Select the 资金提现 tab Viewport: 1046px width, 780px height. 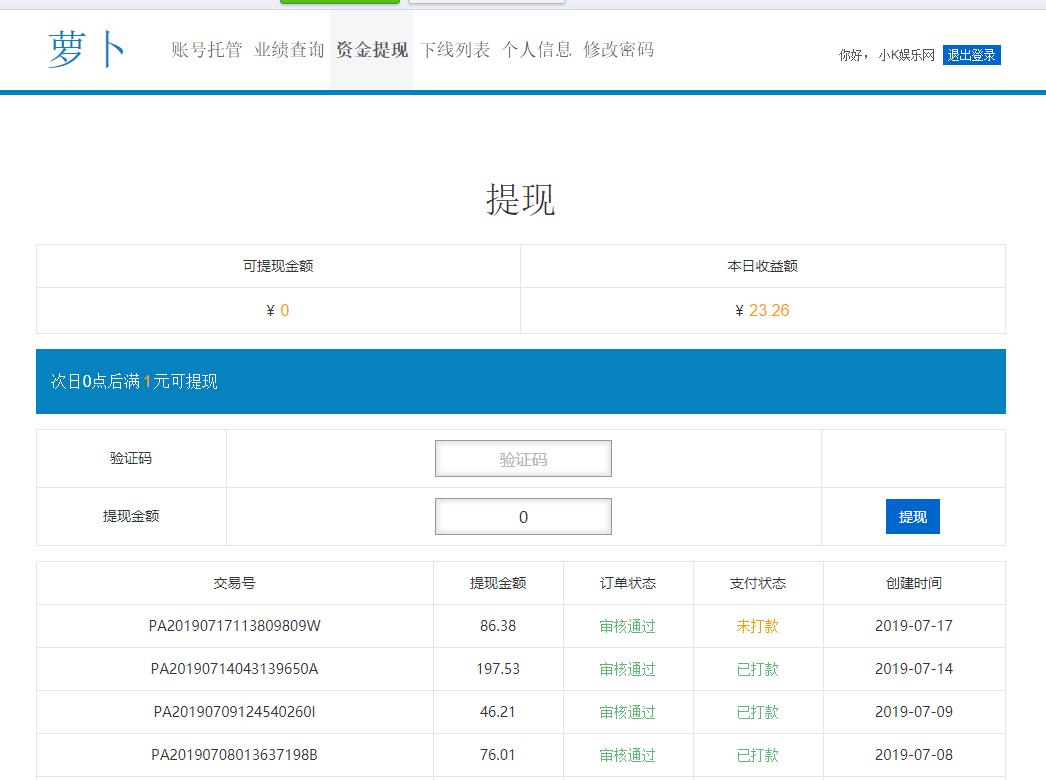click(372, 50)
